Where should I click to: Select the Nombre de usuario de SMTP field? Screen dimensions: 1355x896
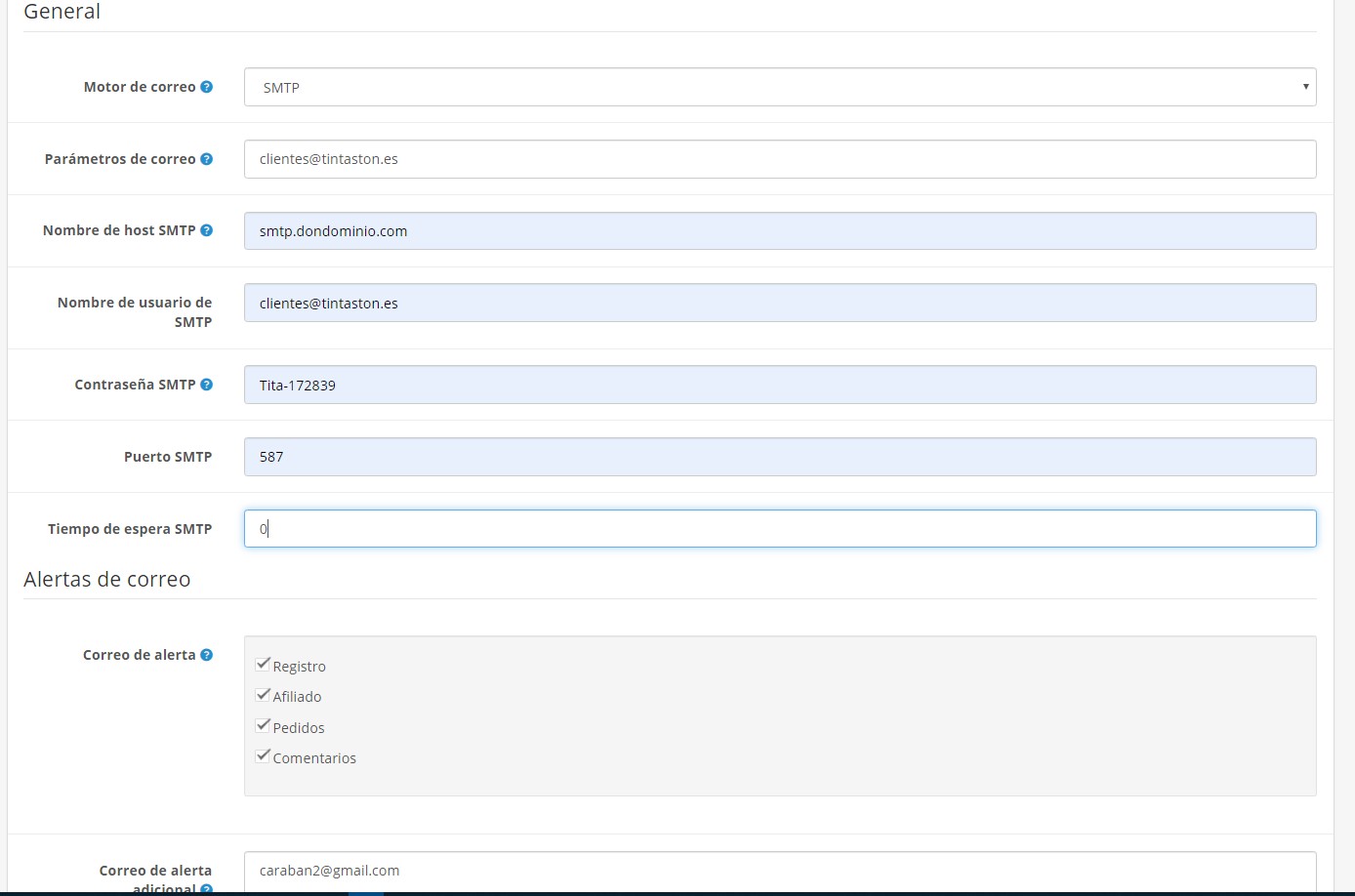pos(780,303)
